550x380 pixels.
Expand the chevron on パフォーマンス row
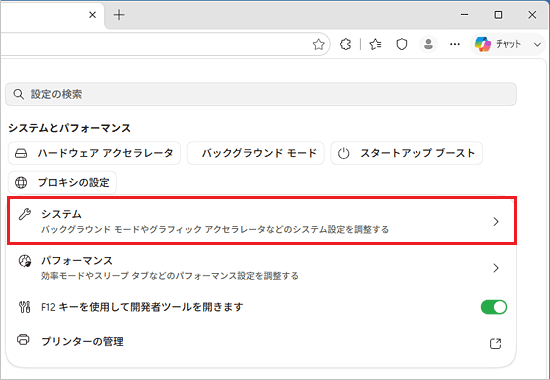click(496, 268)
